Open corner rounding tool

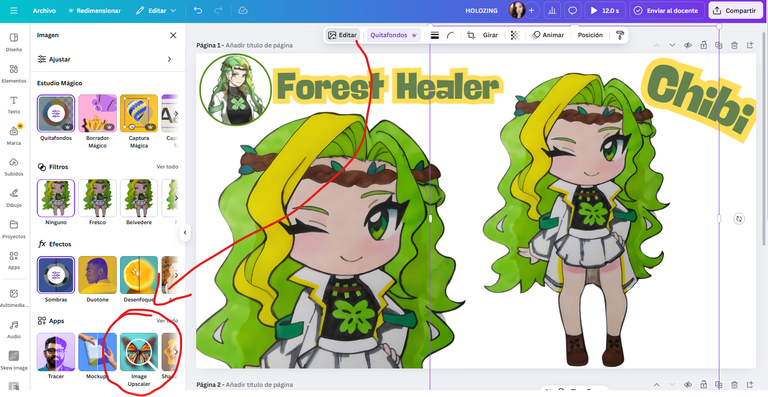451,35
